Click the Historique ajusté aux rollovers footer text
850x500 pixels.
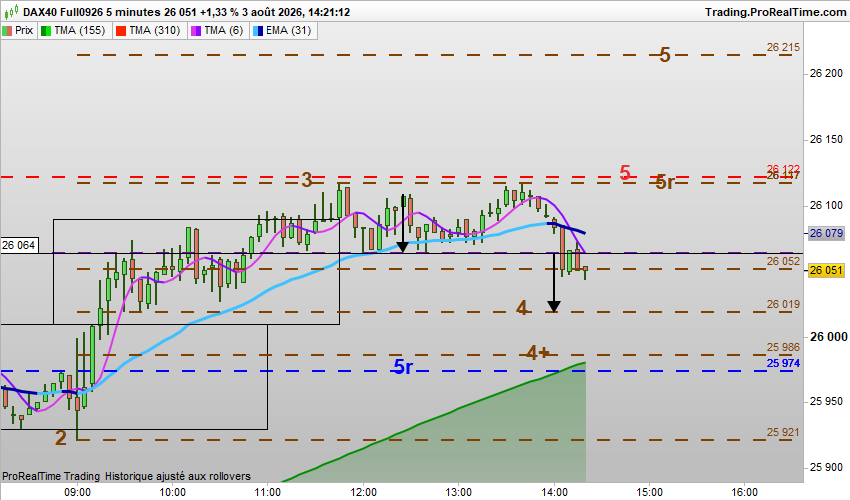(x=178, y=476)
